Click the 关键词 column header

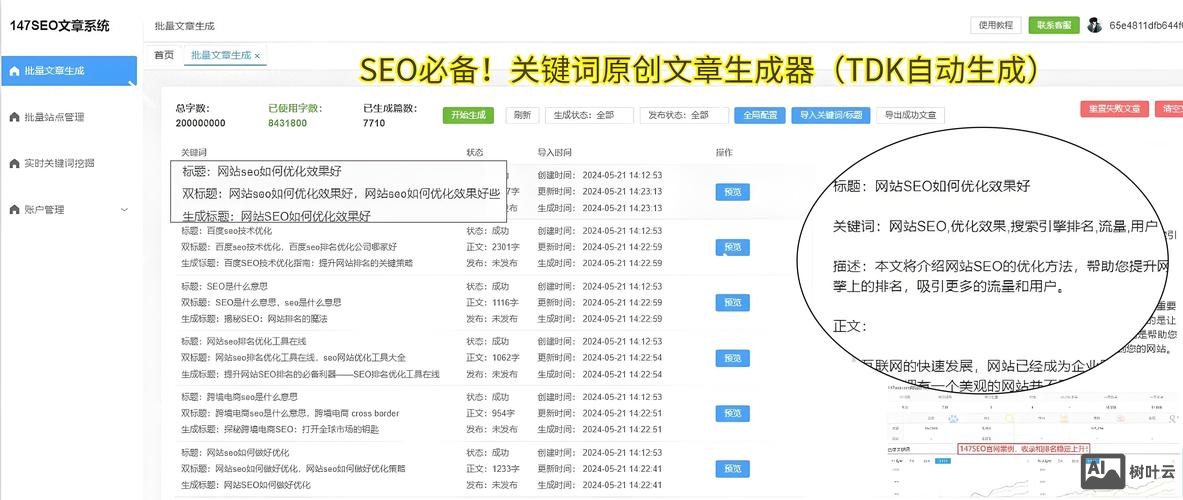pos(193,152)
